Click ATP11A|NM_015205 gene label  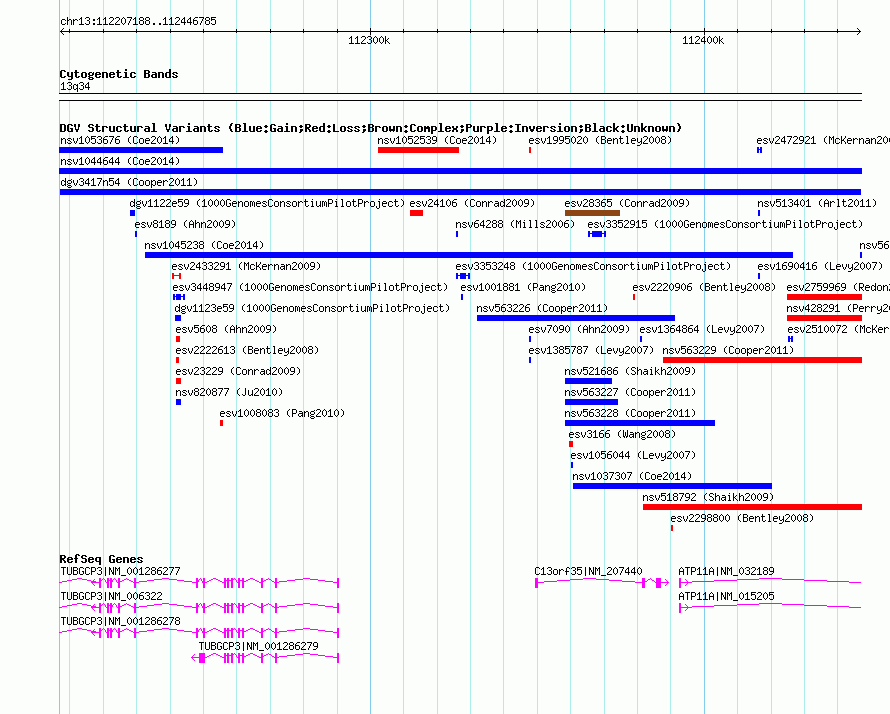point(727,596)
